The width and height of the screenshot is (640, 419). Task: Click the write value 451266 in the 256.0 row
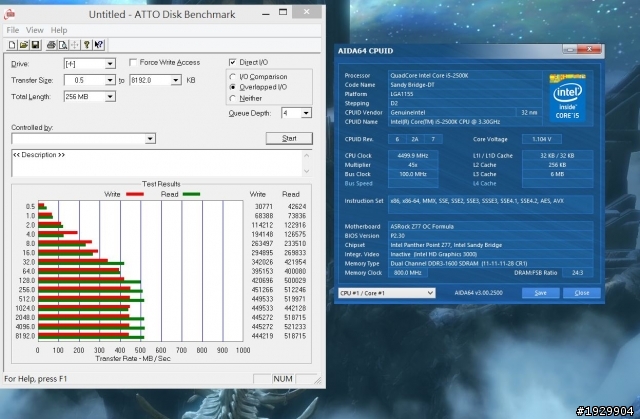point(261,290)
